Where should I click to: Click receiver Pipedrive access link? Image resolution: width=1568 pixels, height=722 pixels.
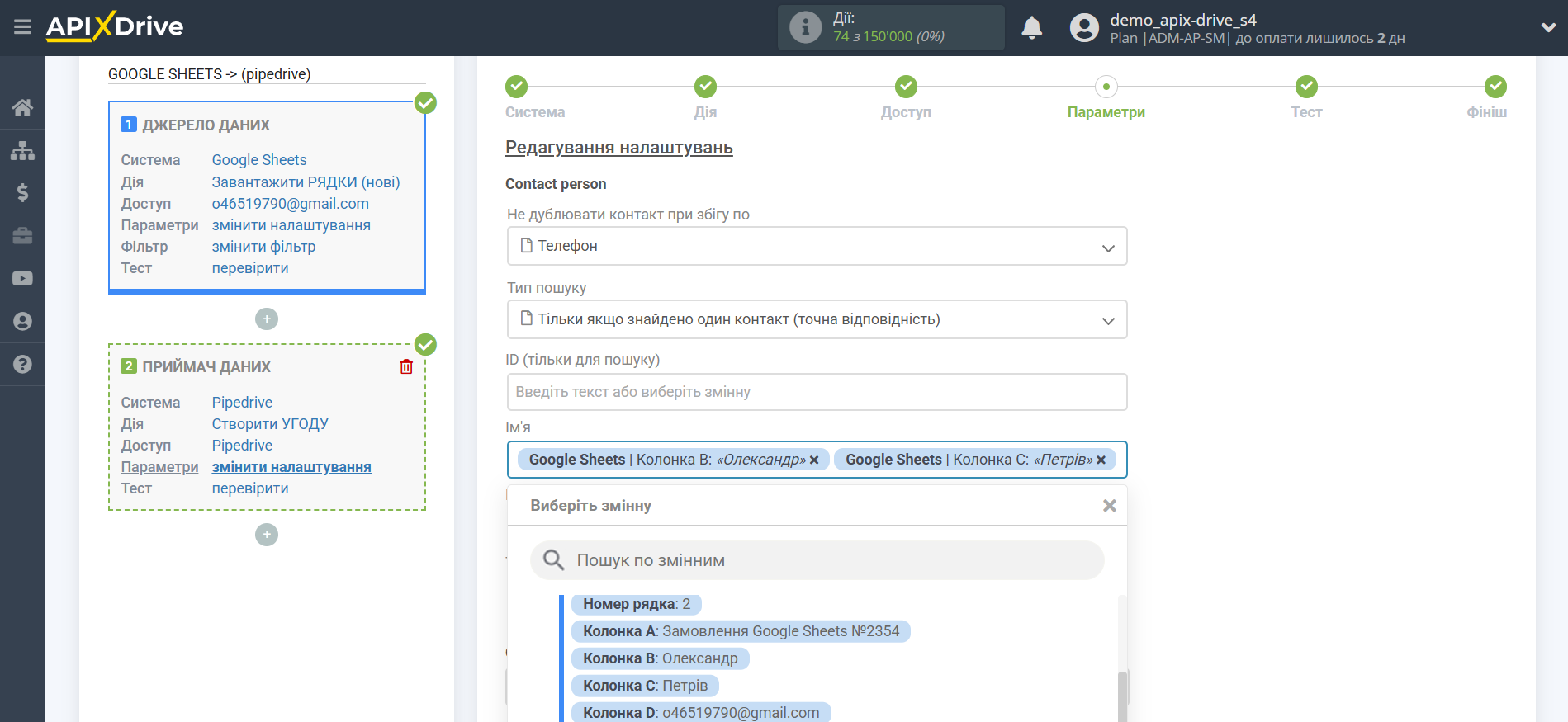click(242, 446)
